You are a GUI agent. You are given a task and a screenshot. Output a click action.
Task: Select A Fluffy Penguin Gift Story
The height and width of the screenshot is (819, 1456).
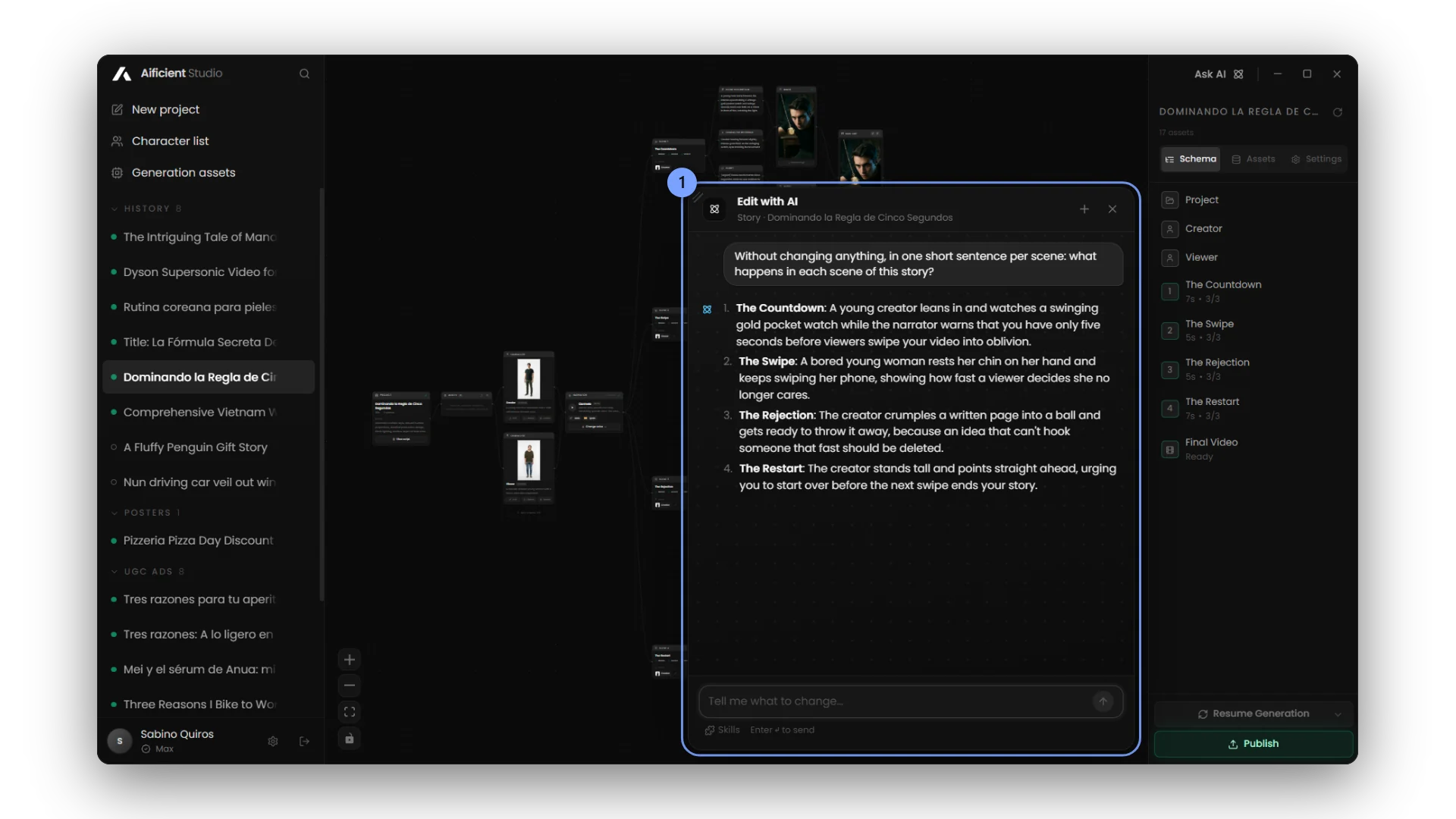pos(208,447)
